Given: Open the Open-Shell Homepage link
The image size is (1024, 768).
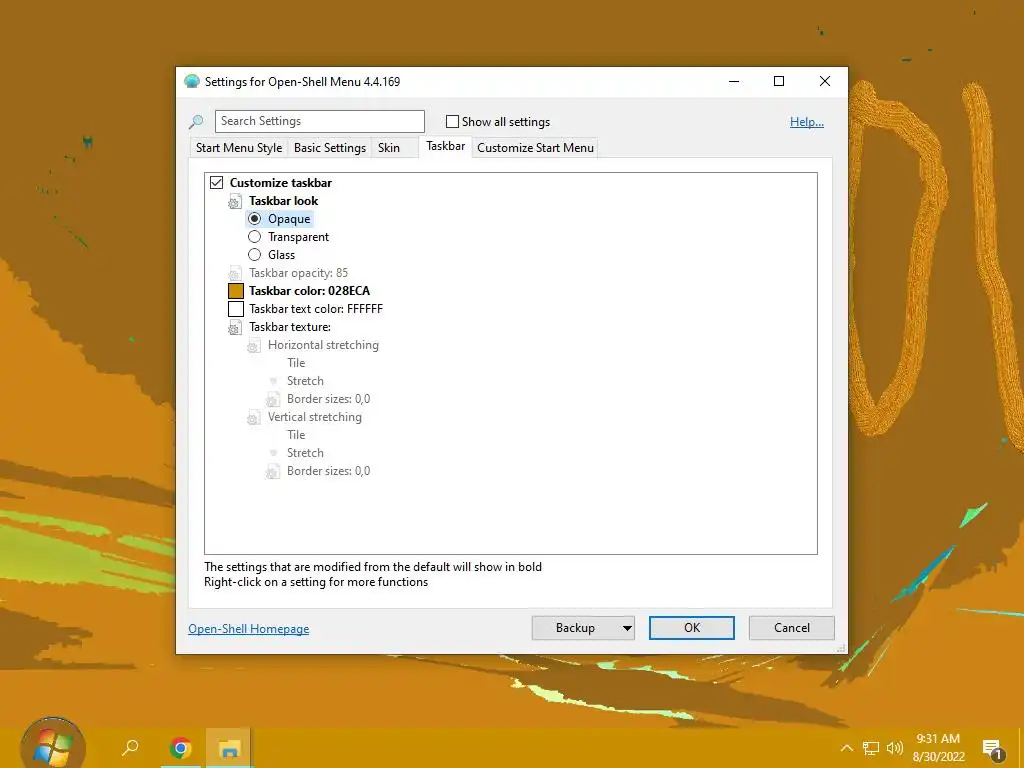Looking at the screenshot, I should [x=249, y=629].
